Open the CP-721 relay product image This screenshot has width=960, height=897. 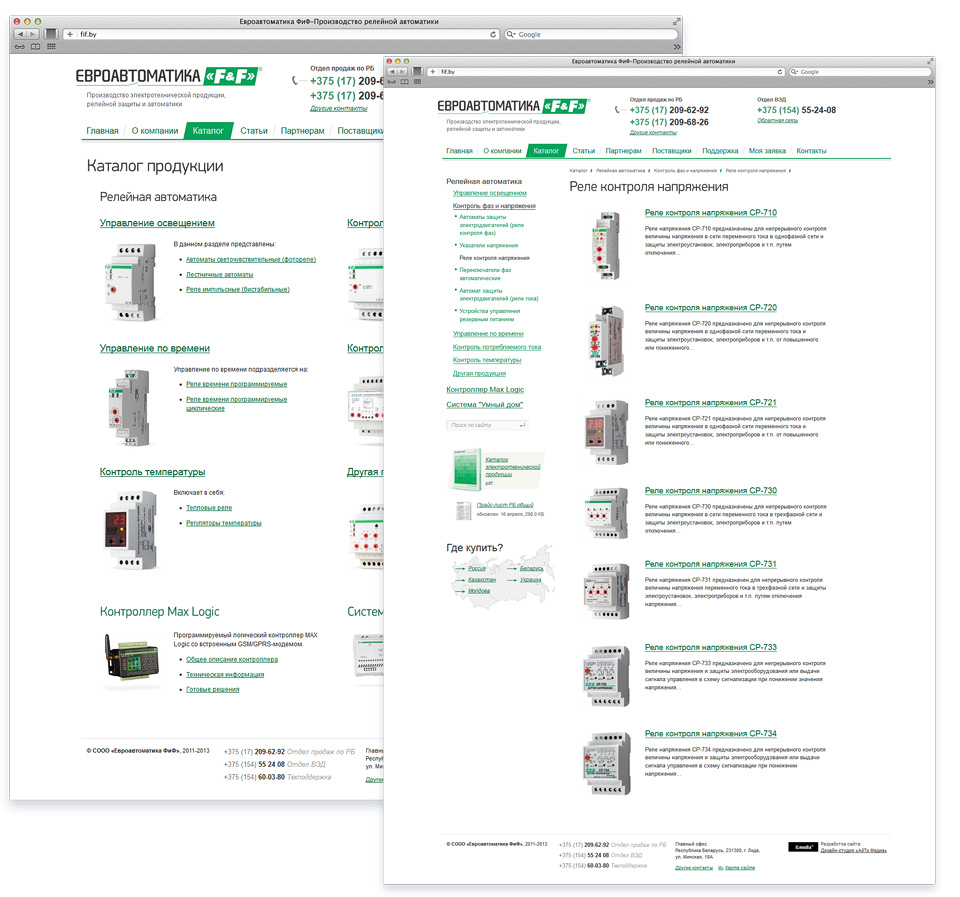[x=606, y=432]
